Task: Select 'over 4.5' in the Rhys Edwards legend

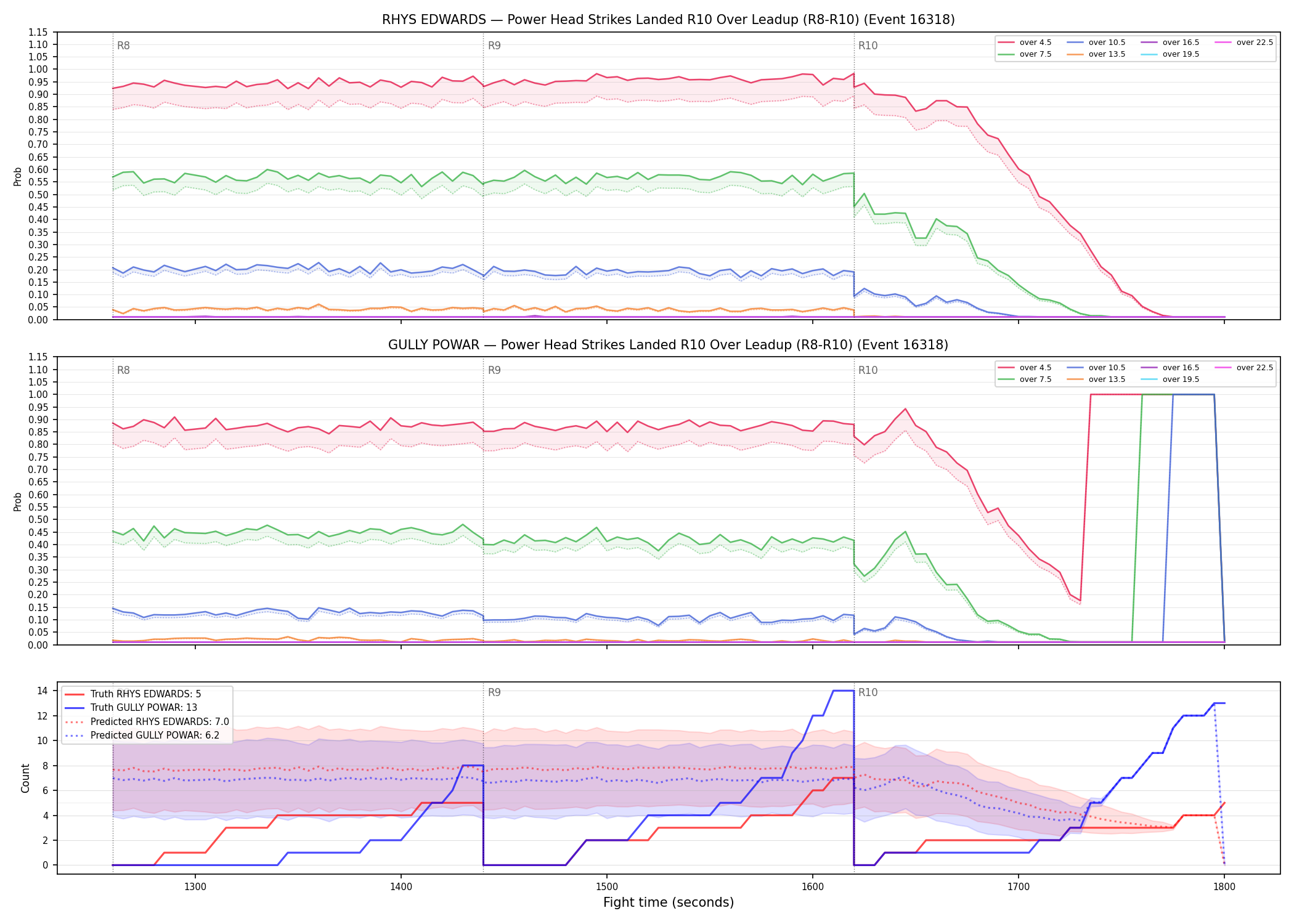Action: [x=1025, y=43]
